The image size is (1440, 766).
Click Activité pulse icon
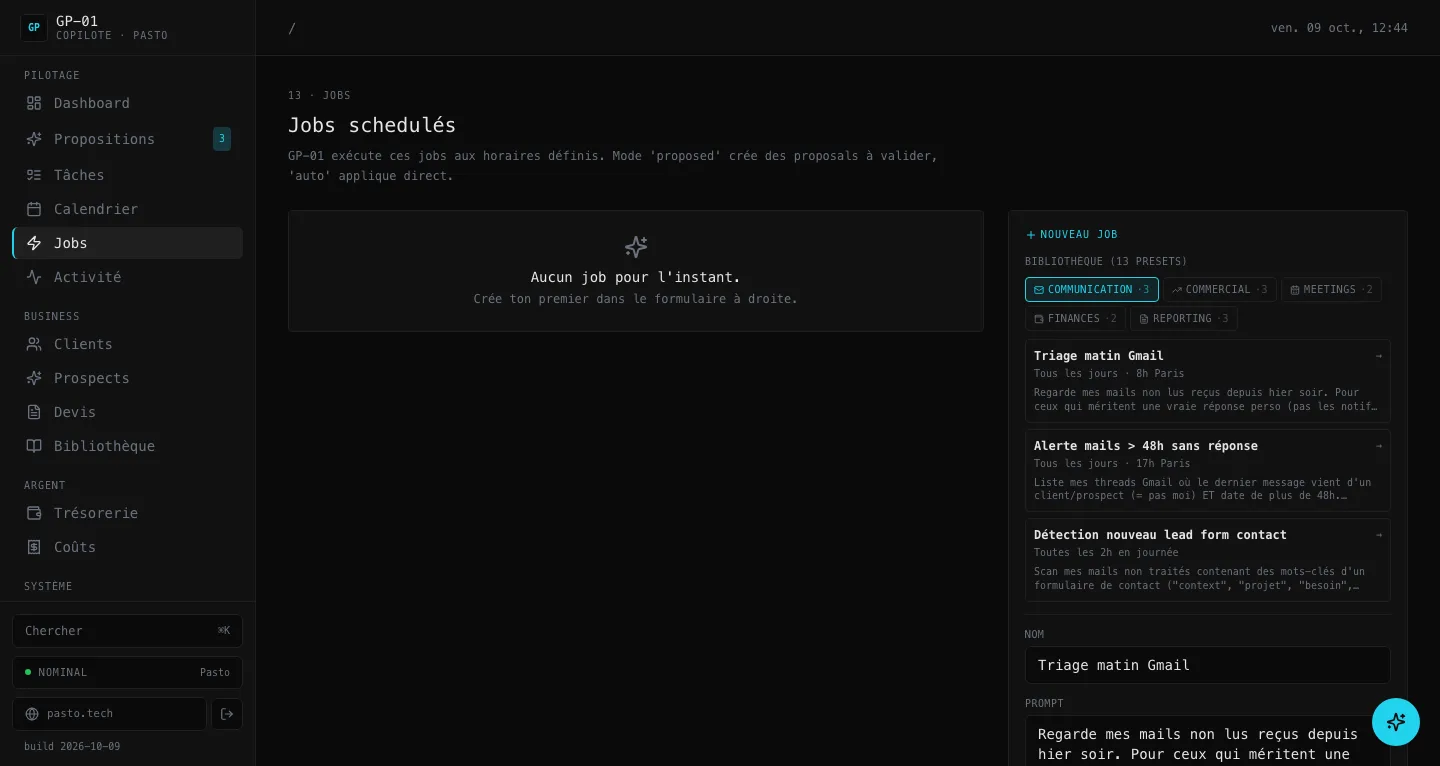tap(34, 277)
